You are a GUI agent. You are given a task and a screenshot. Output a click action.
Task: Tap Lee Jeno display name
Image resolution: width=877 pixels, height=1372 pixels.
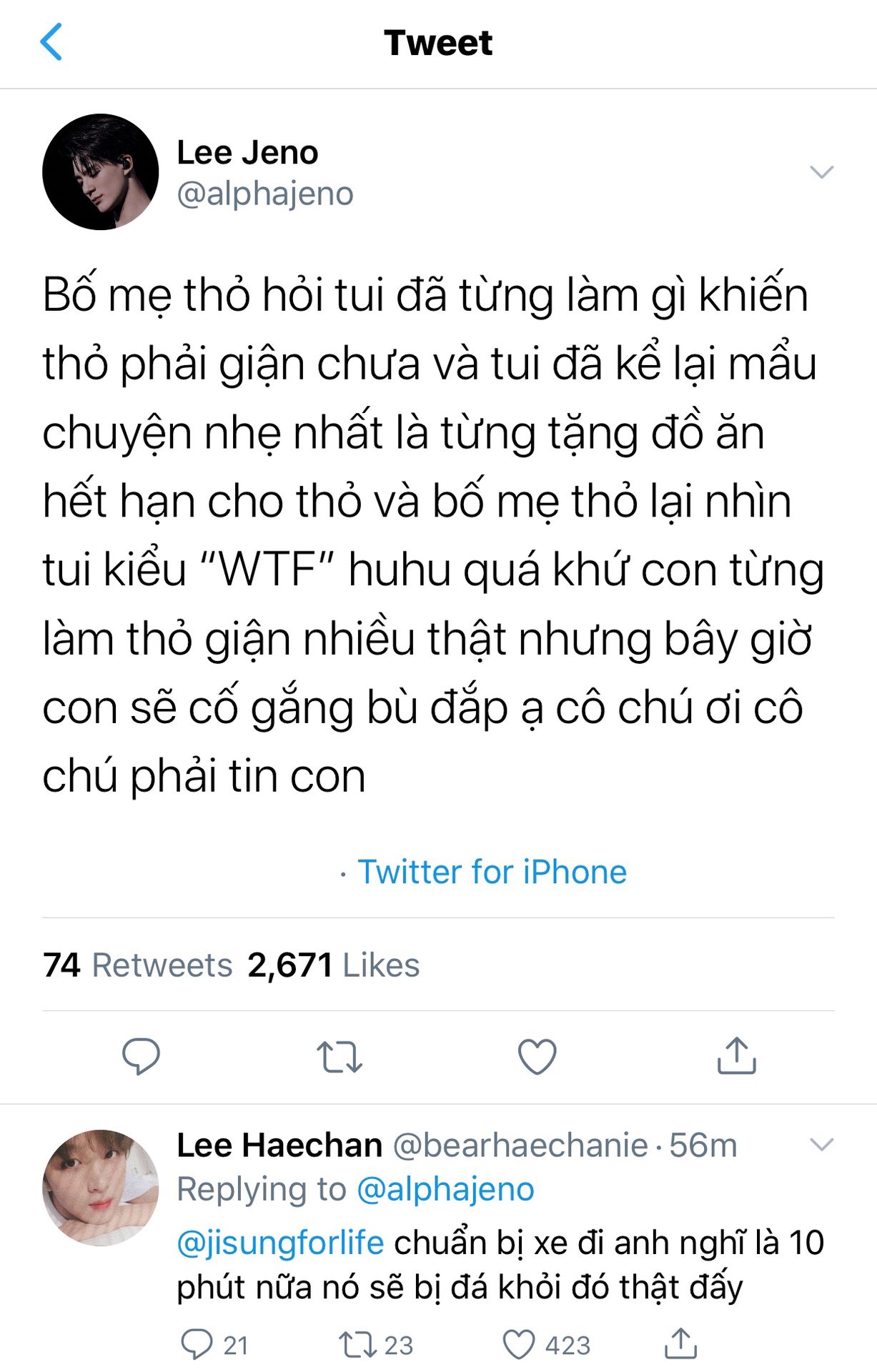pos(247,152)
